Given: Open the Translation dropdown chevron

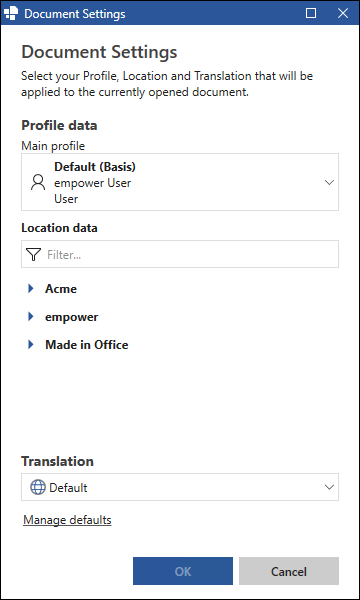Looking at the screenshot, I should 329,487.
